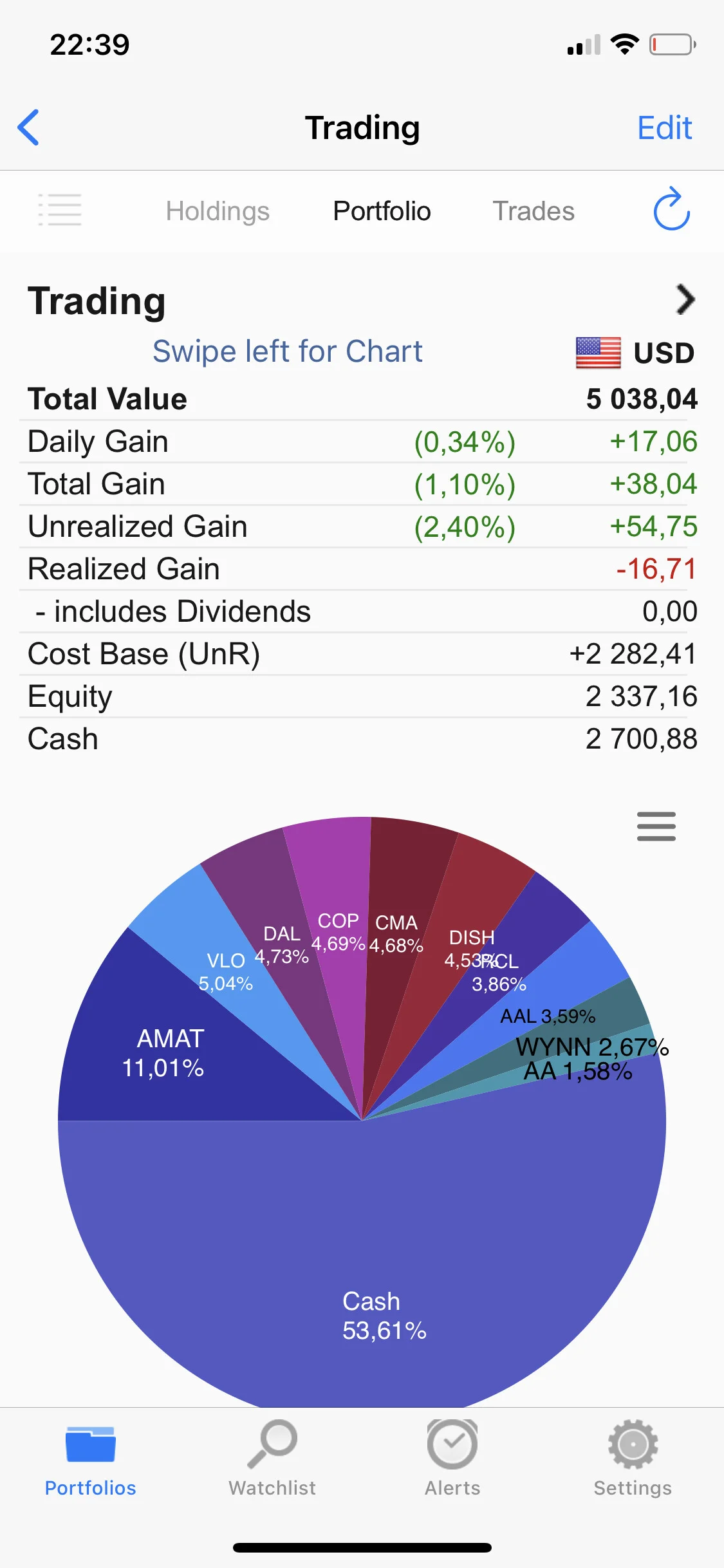Viewport: 724px width, 1568px height.
Task: Tap the cellular signal bars icon
Action: (x=584, y=45)
